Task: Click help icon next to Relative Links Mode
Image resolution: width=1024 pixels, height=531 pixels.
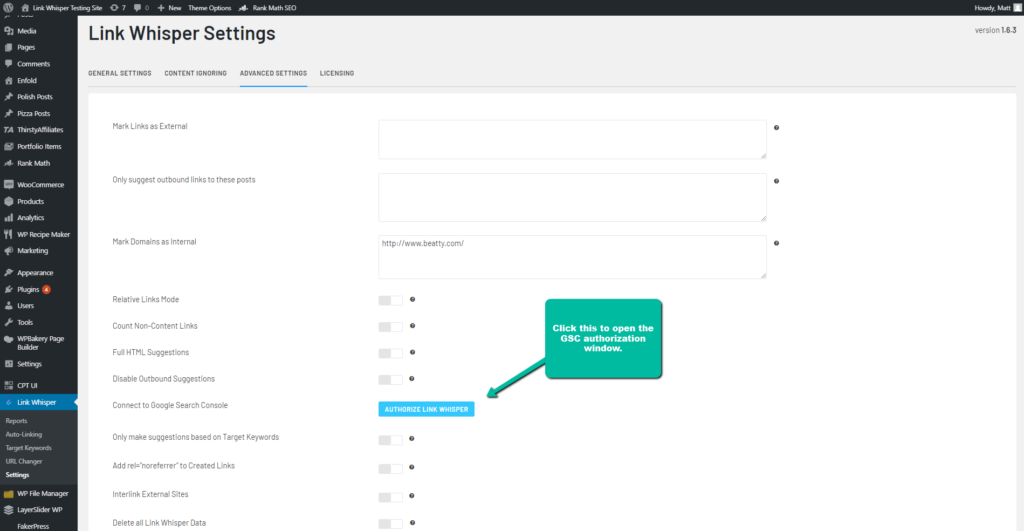Action: (412, 299)
